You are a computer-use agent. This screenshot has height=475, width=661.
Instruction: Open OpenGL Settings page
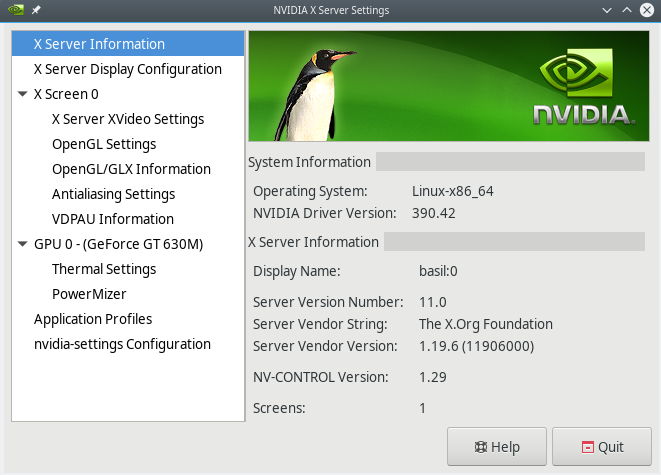pyautogui.click(x=104, y=144)
